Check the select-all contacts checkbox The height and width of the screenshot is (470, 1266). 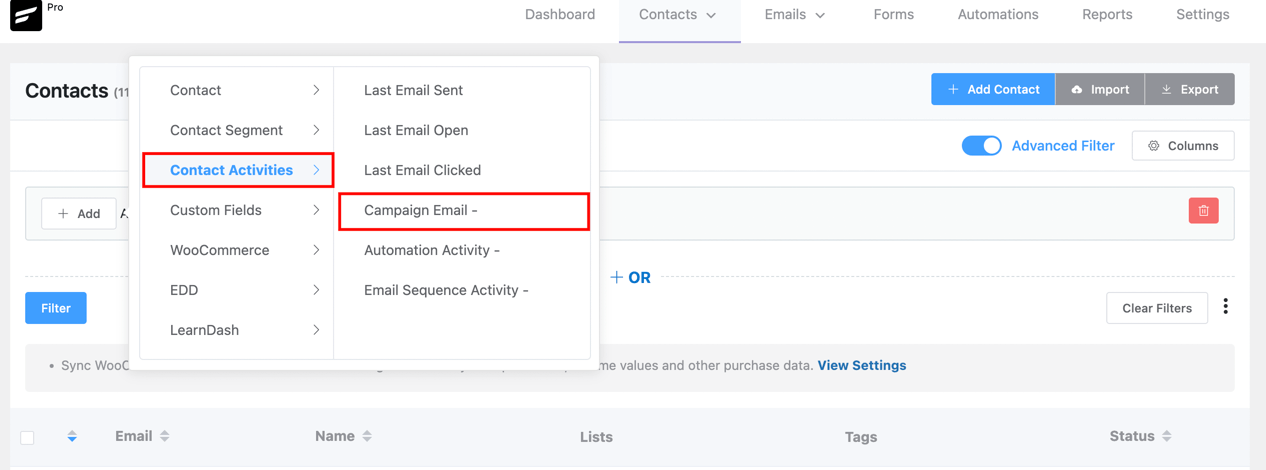coord(28,437)
